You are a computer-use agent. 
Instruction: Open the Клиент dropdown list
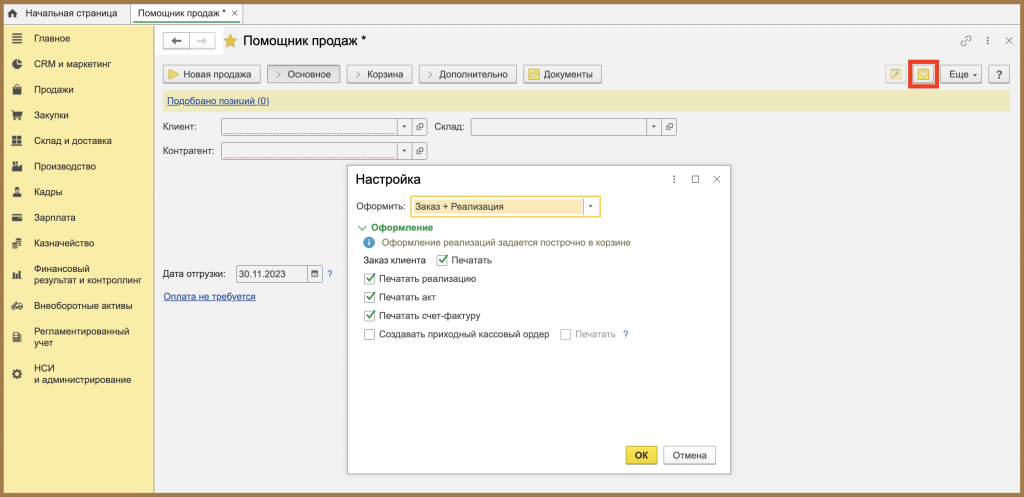click(404, 127)
